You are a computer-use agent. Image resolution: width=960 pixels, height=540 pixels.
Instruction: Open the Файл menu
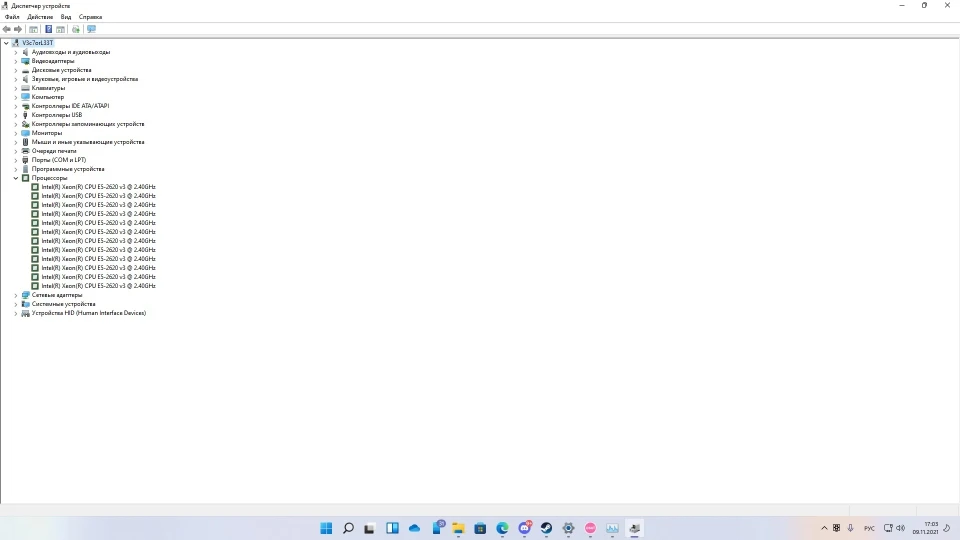12,17
